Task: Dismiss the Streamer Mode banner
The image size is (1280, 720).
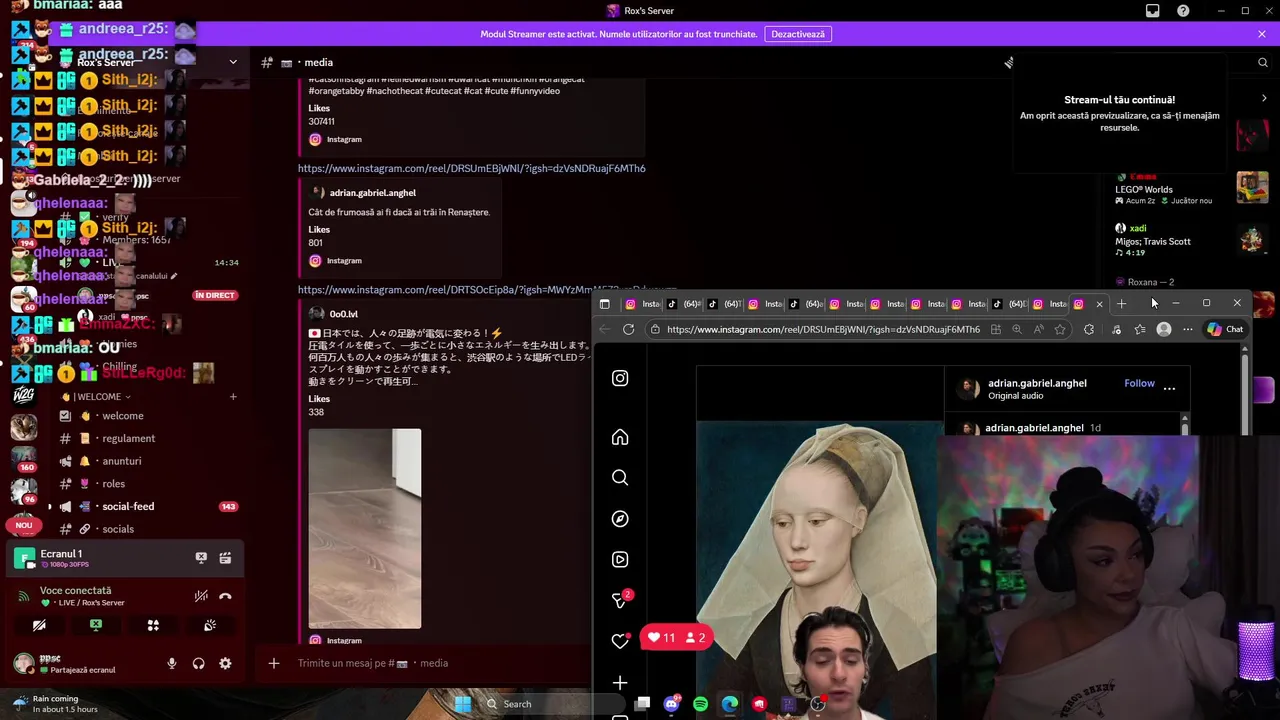Action: pyautogui.click(x=1262, y=34)
